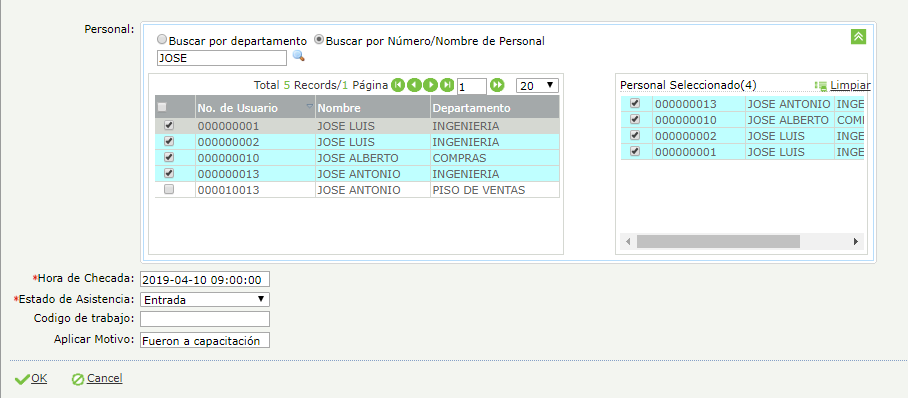This screenshot has height=398, width=908.
Task: Click the magnifier search icon beside JOSE
Action: (298, 56)
